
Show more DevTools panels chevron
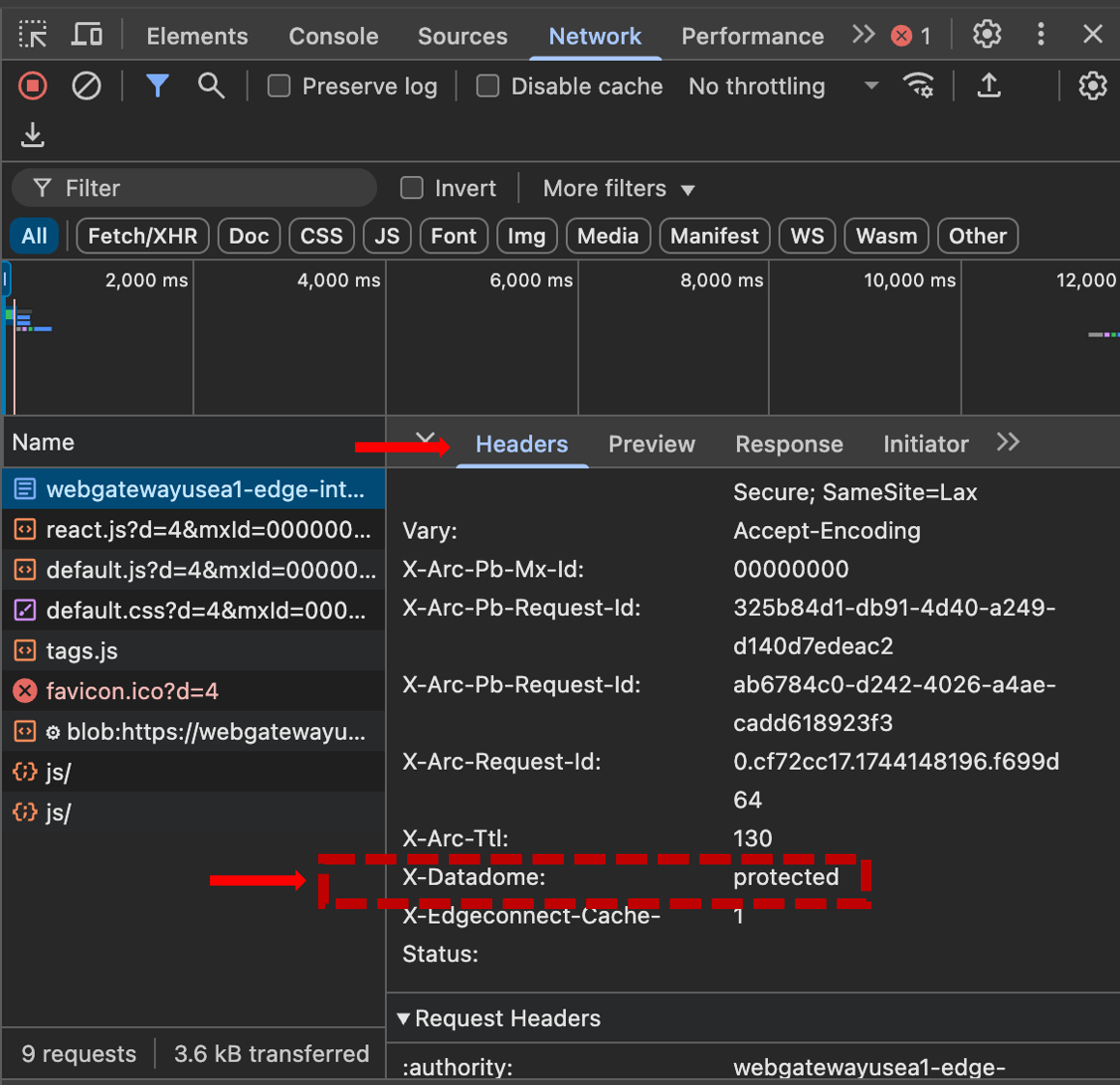[864, 34]
